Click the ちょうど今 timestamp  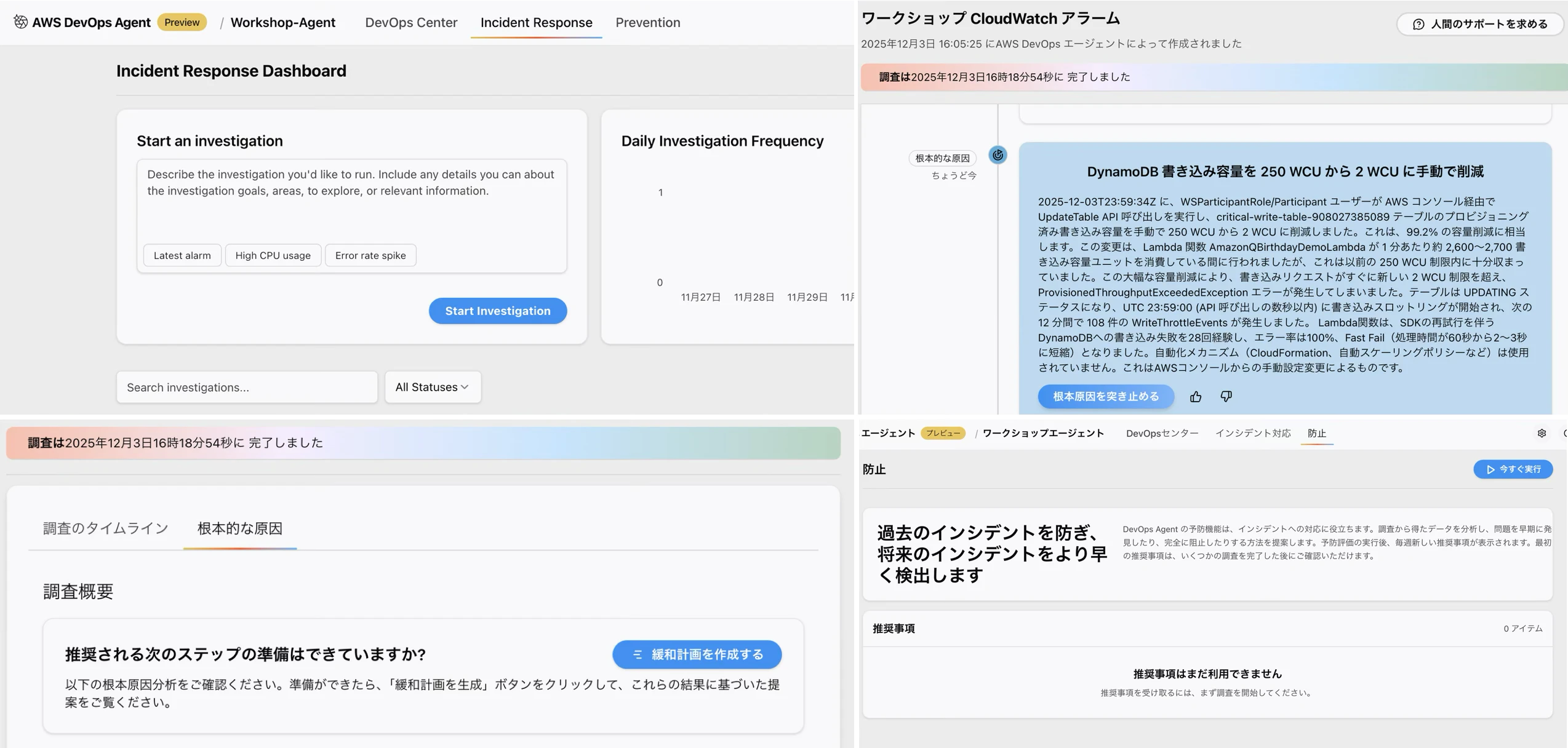pos(954,175)
